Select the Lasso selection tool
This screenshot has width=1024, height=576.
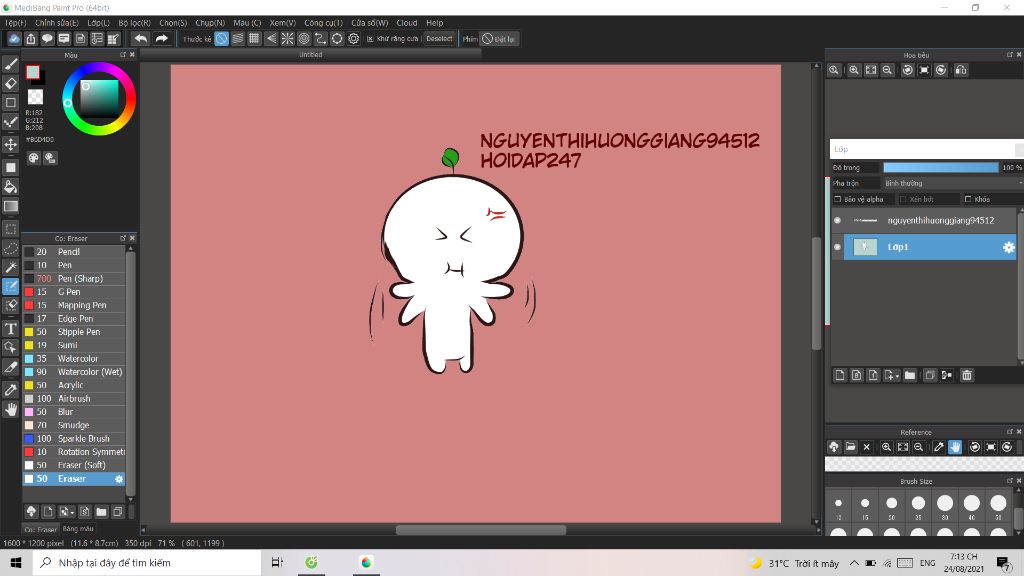click(10, 248)
